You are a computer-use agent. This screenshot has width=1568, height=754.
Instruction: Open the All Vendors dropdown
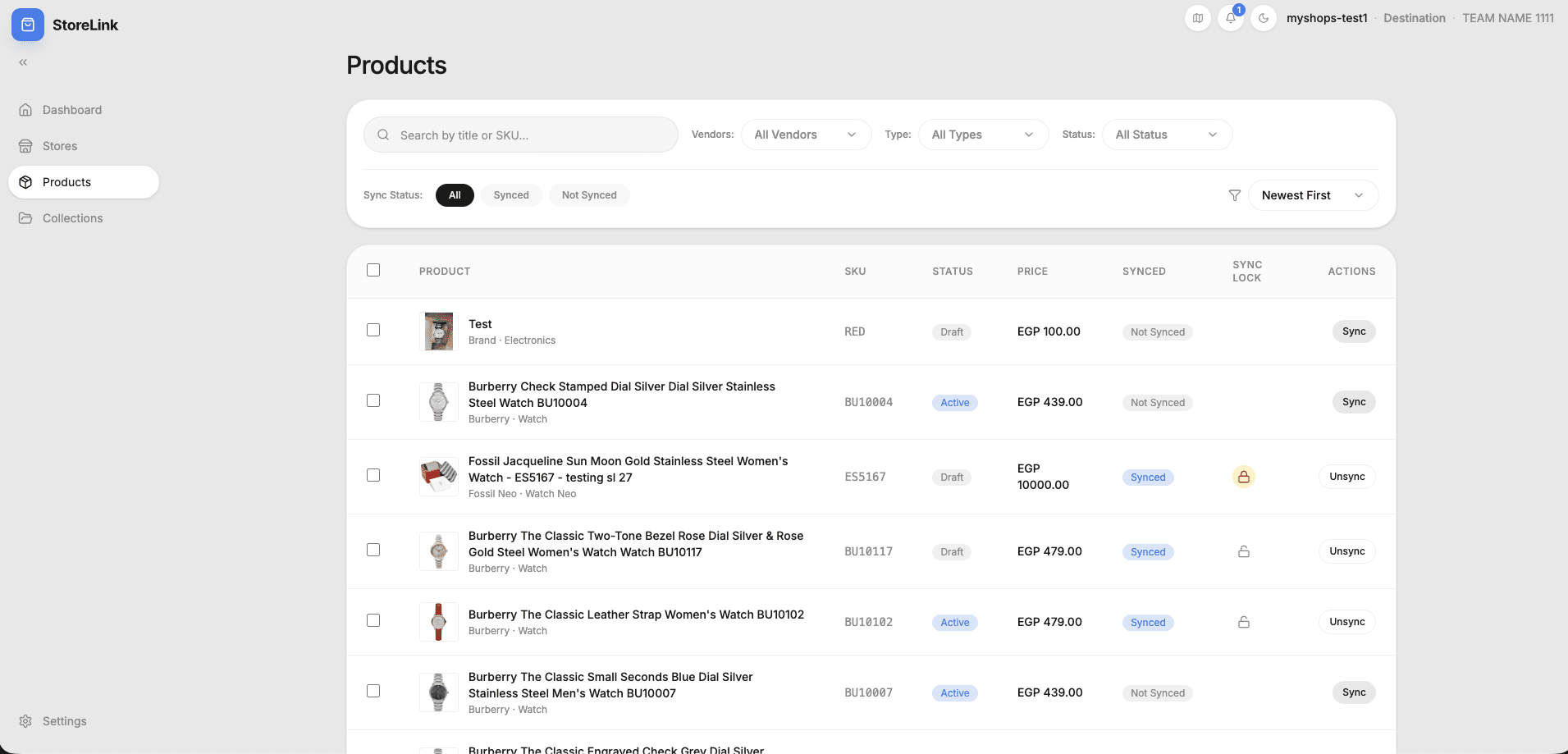coord(806,135)
